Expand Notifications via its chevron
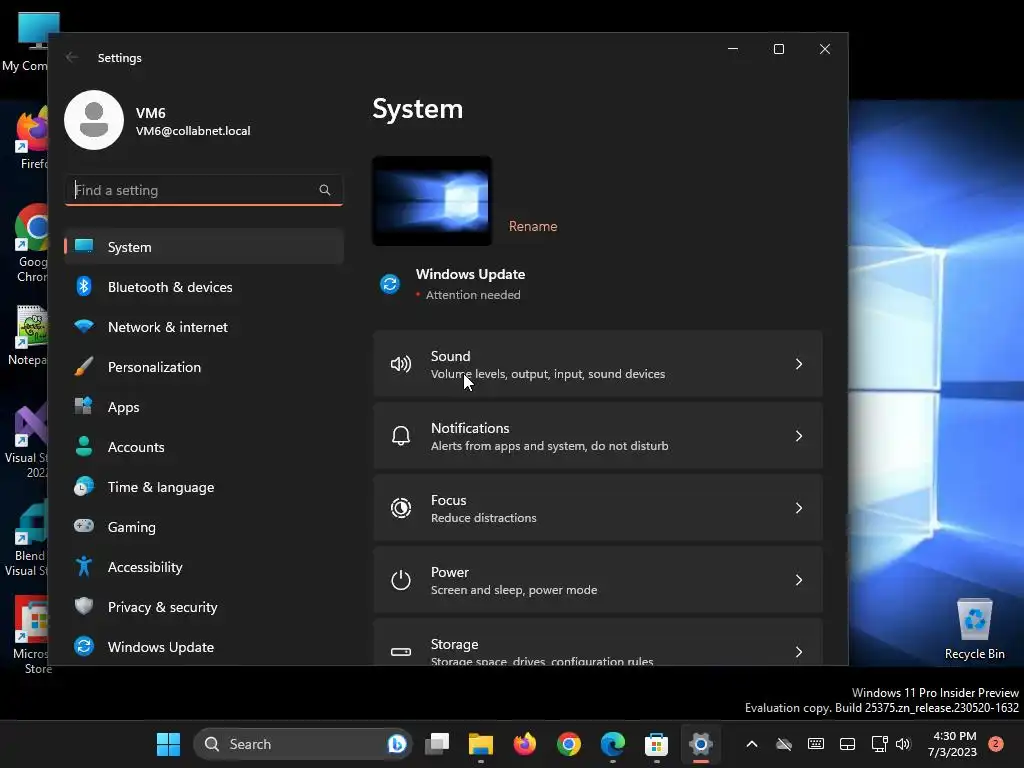 pyautogui.click(x=799, y=436)
